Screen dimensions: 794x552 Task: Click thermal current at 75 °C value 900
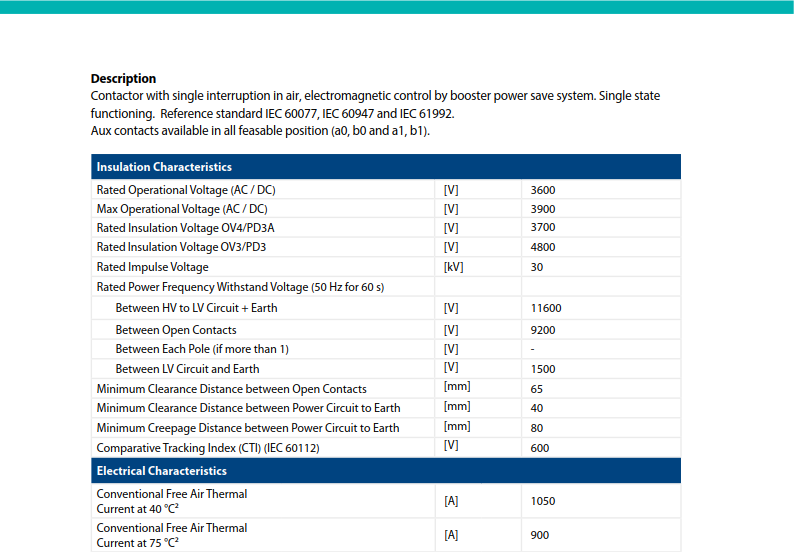(x=540, y=535)
